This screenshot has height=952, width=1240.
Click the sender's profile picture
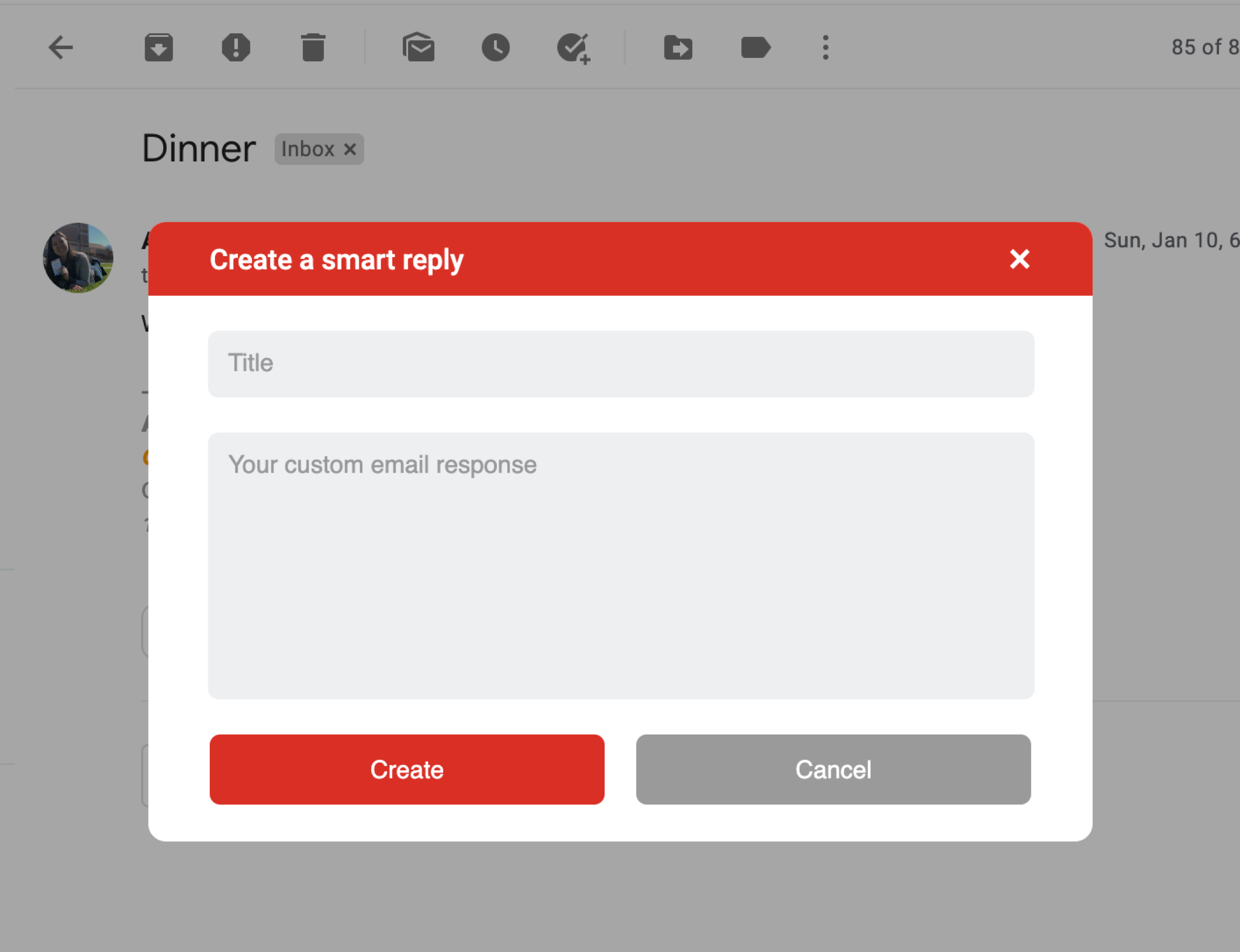[x=78, y=258]
